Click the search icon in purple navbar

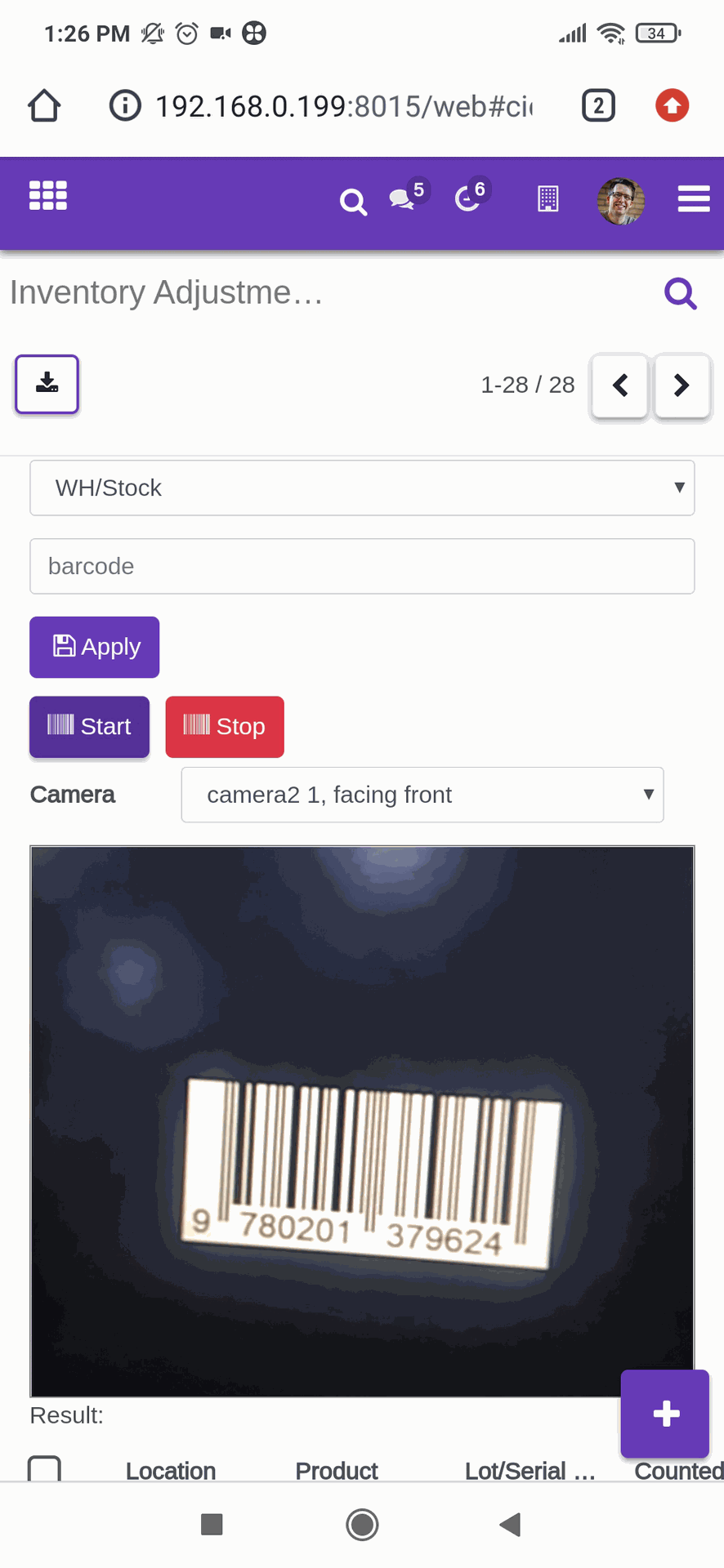(x=353, y=201)
